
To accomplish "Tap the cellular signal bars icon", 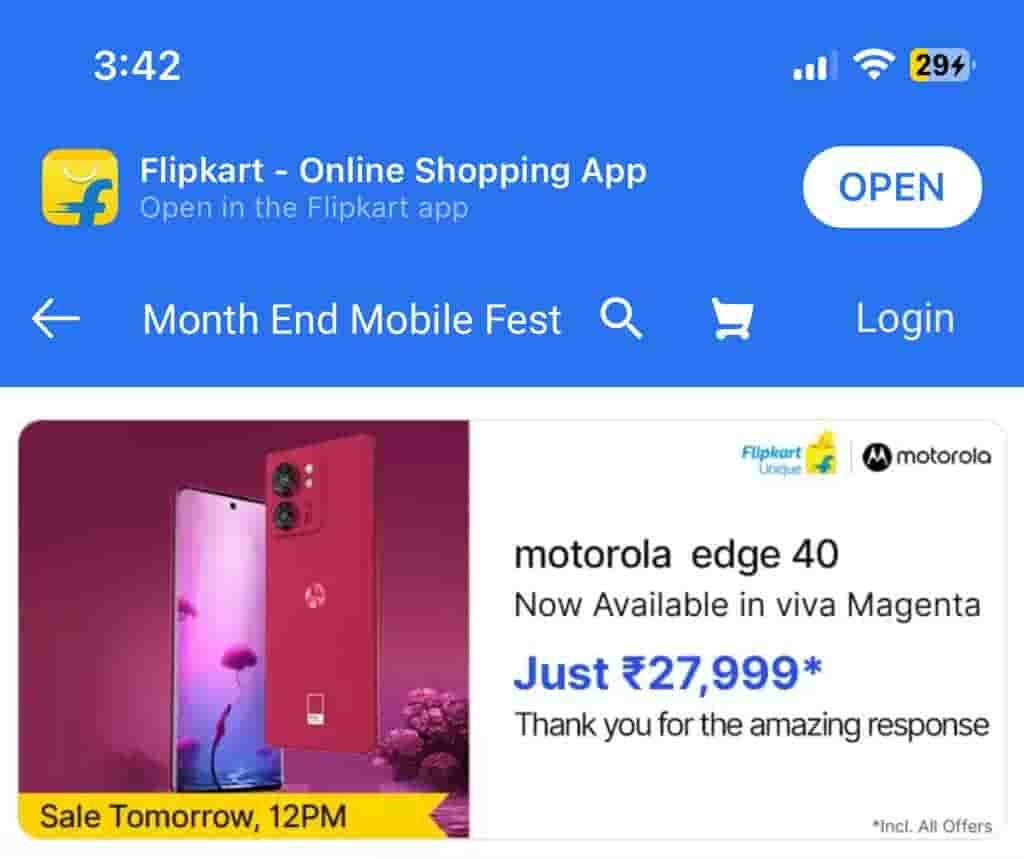I will tap(812, 66).
